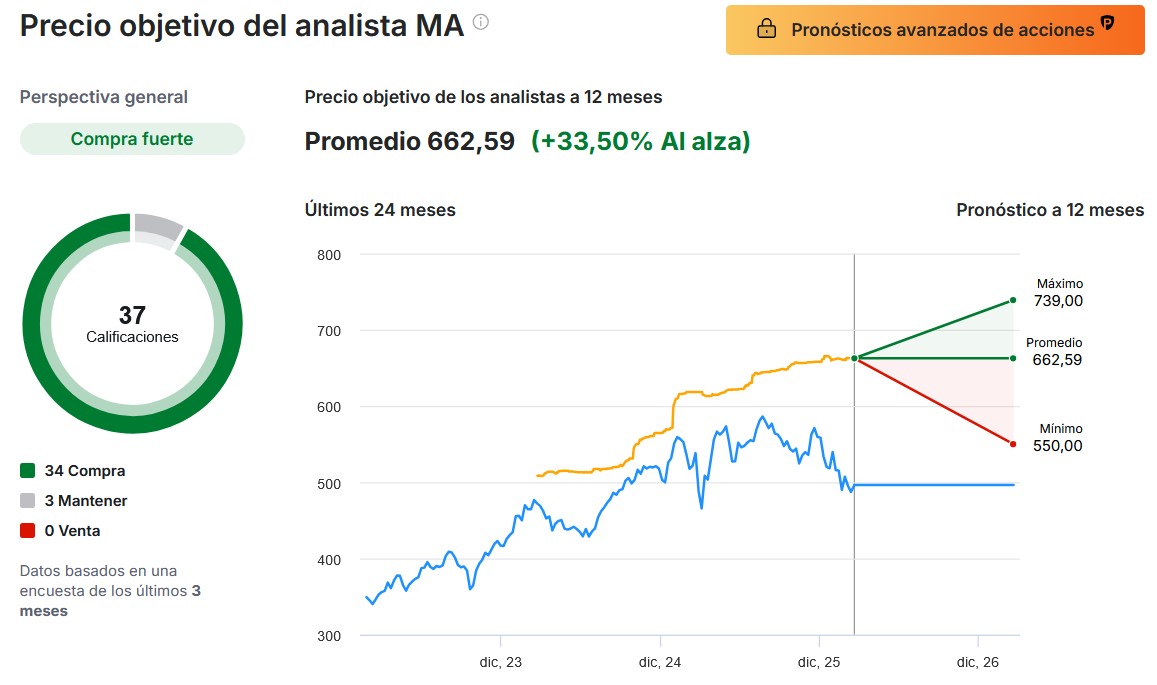Viewport: 1157px width, 685px height.
Task: Click the forecast start dot on the vertical line
Action: coord(854,358)
